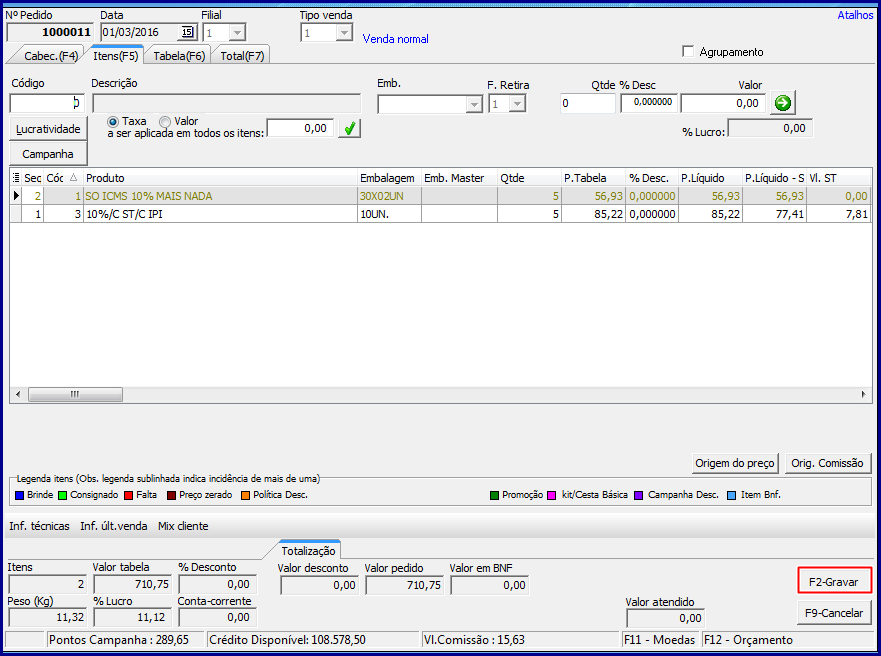Viewport: 881px width, 656px height.
Task: Click the 77,41 P.Líquido cell
Action: pyautogui.click(x=775, y=214)
